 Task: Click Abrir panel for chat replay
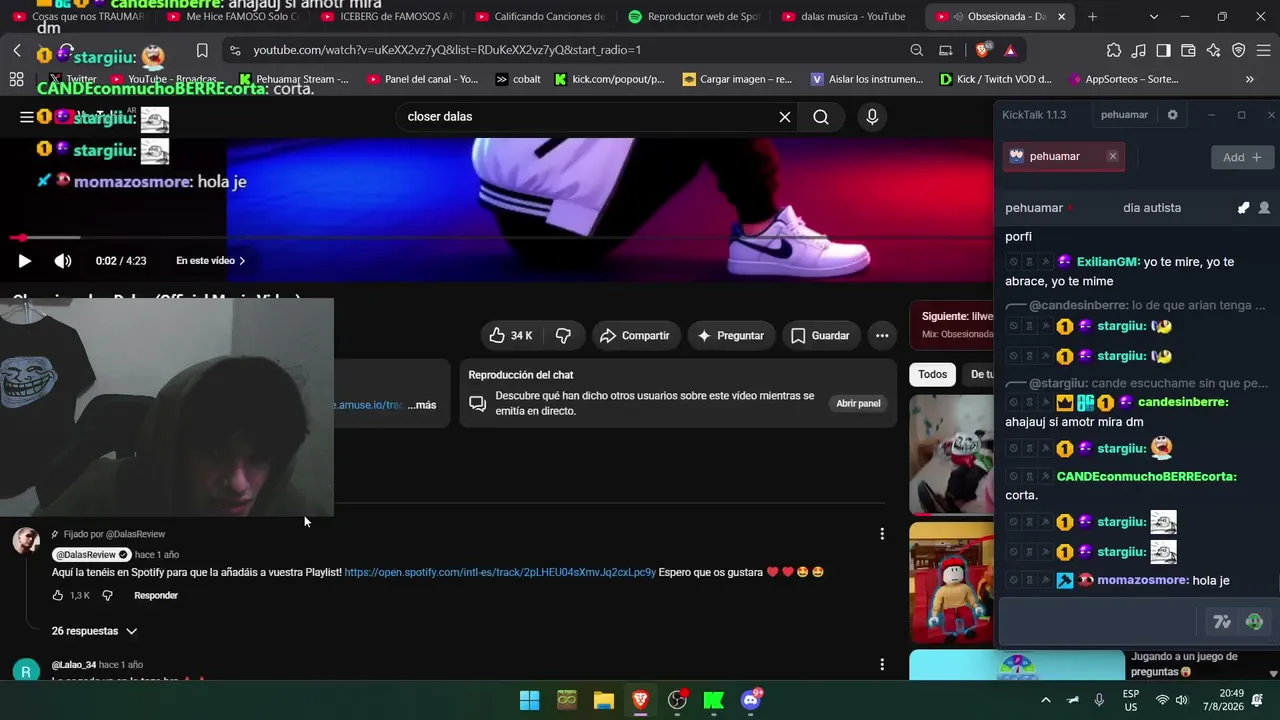point(858,403)
